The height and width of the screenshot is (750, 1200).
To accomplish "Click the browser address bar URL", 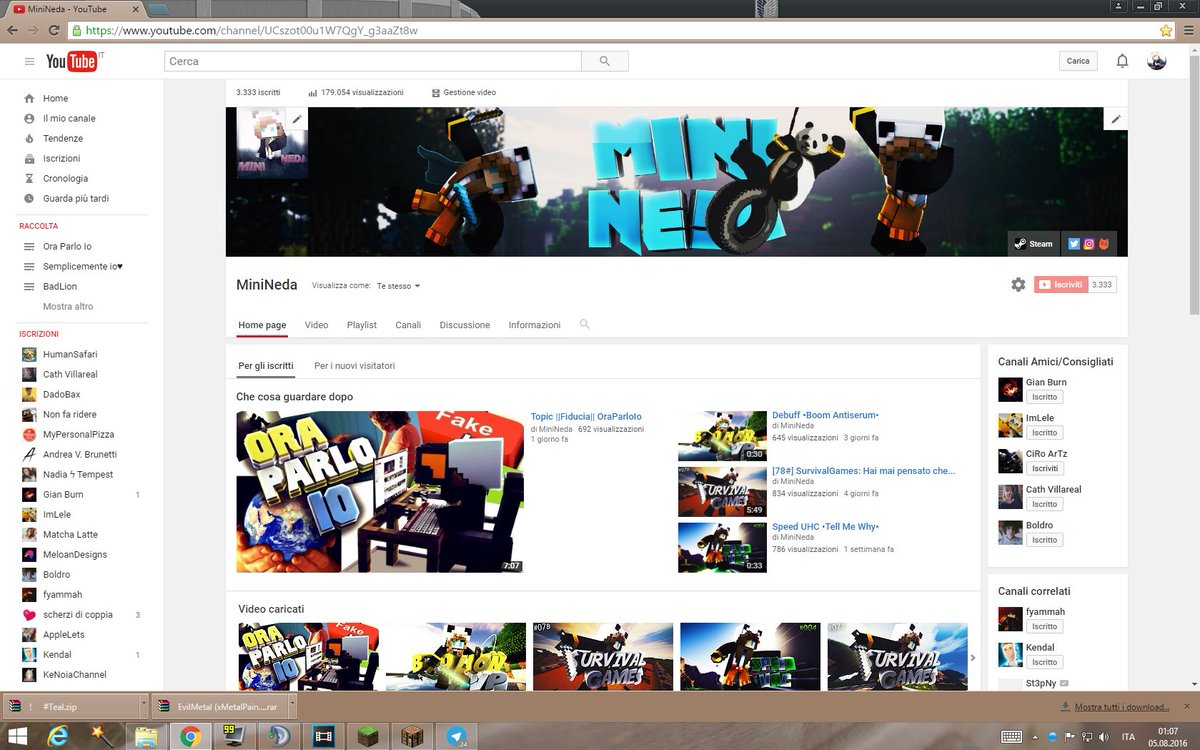I will coord(251,30).
